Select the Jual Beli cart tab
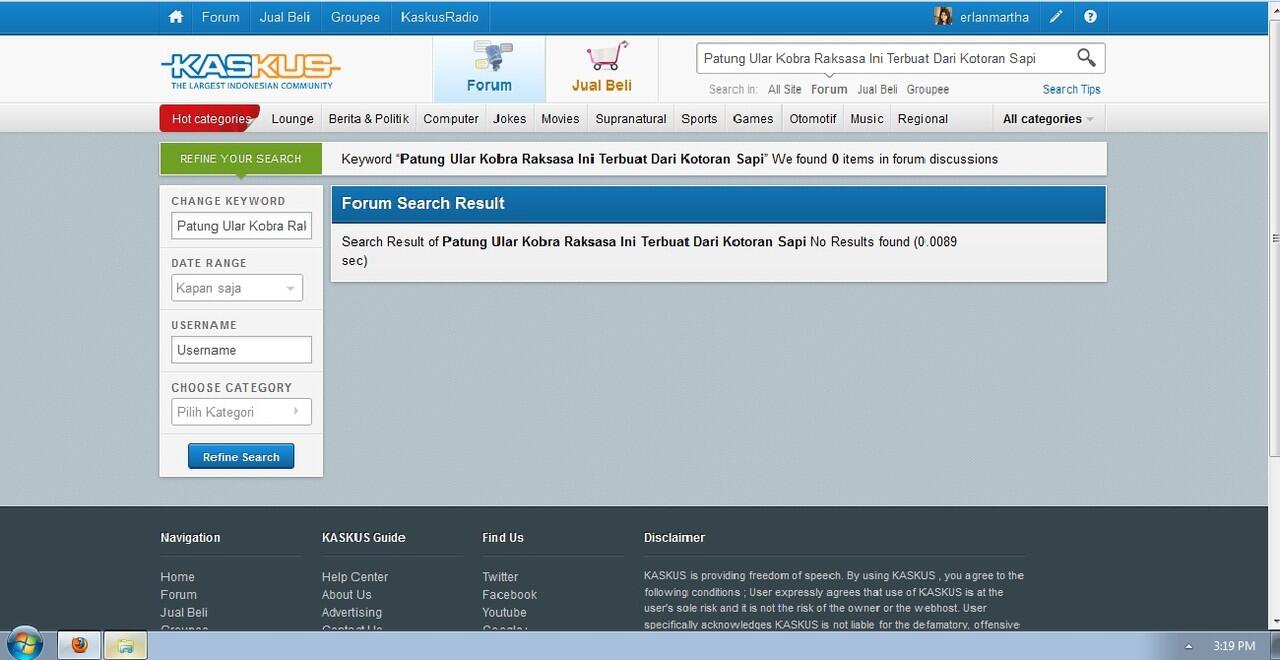This screenshot has width=1280, height=660. coord(602,68)
